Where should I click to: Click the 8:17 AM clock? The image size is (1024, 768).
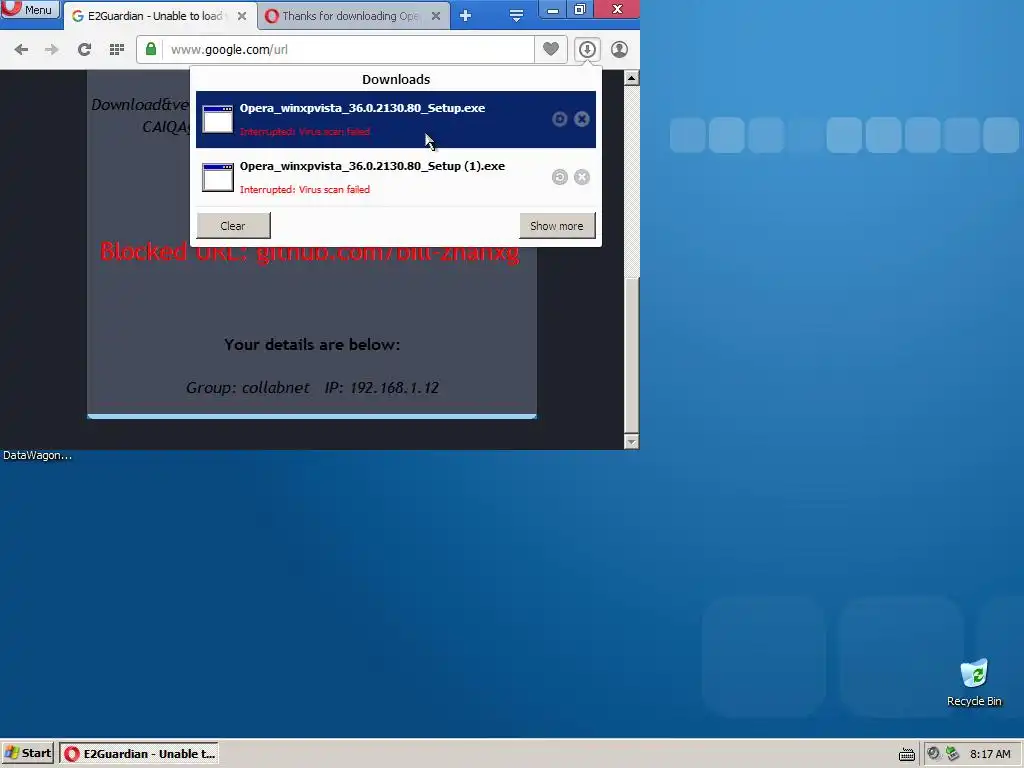point(990,754)
